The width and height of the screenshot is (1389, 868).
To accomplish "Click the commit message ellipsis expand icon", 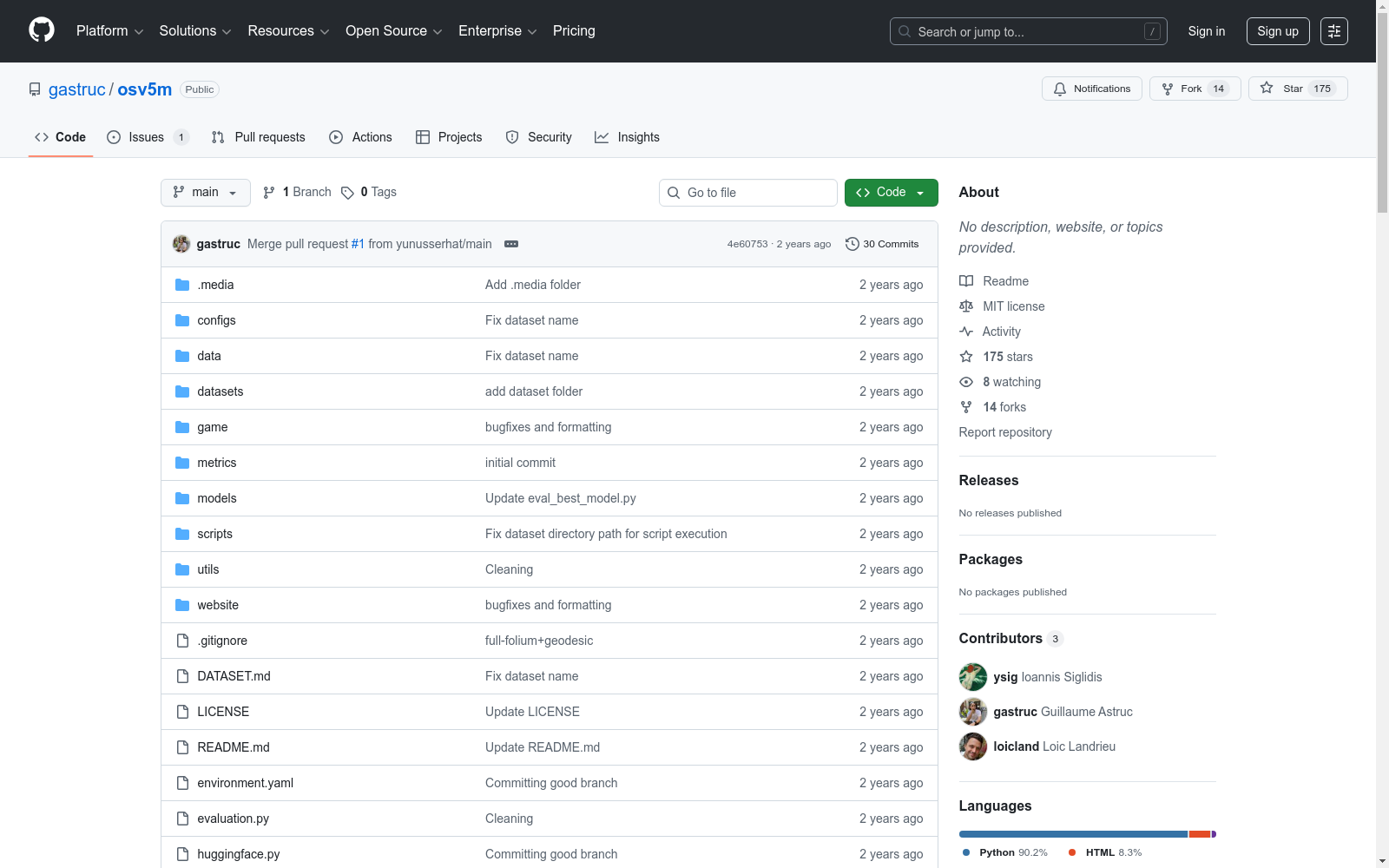I will (x=511, y=244).
